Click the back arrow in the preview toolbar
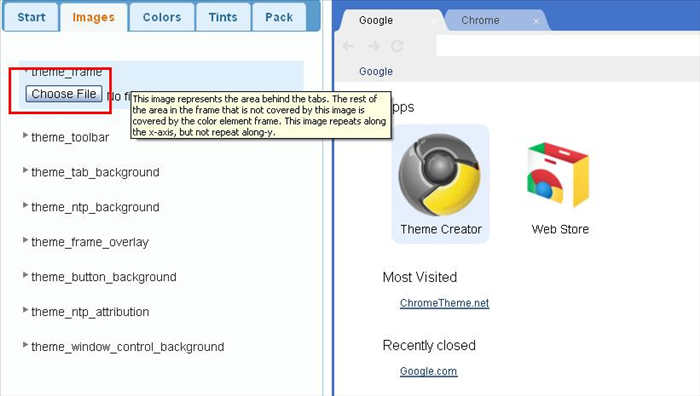 pyautogui.click(x=349, y=46)
